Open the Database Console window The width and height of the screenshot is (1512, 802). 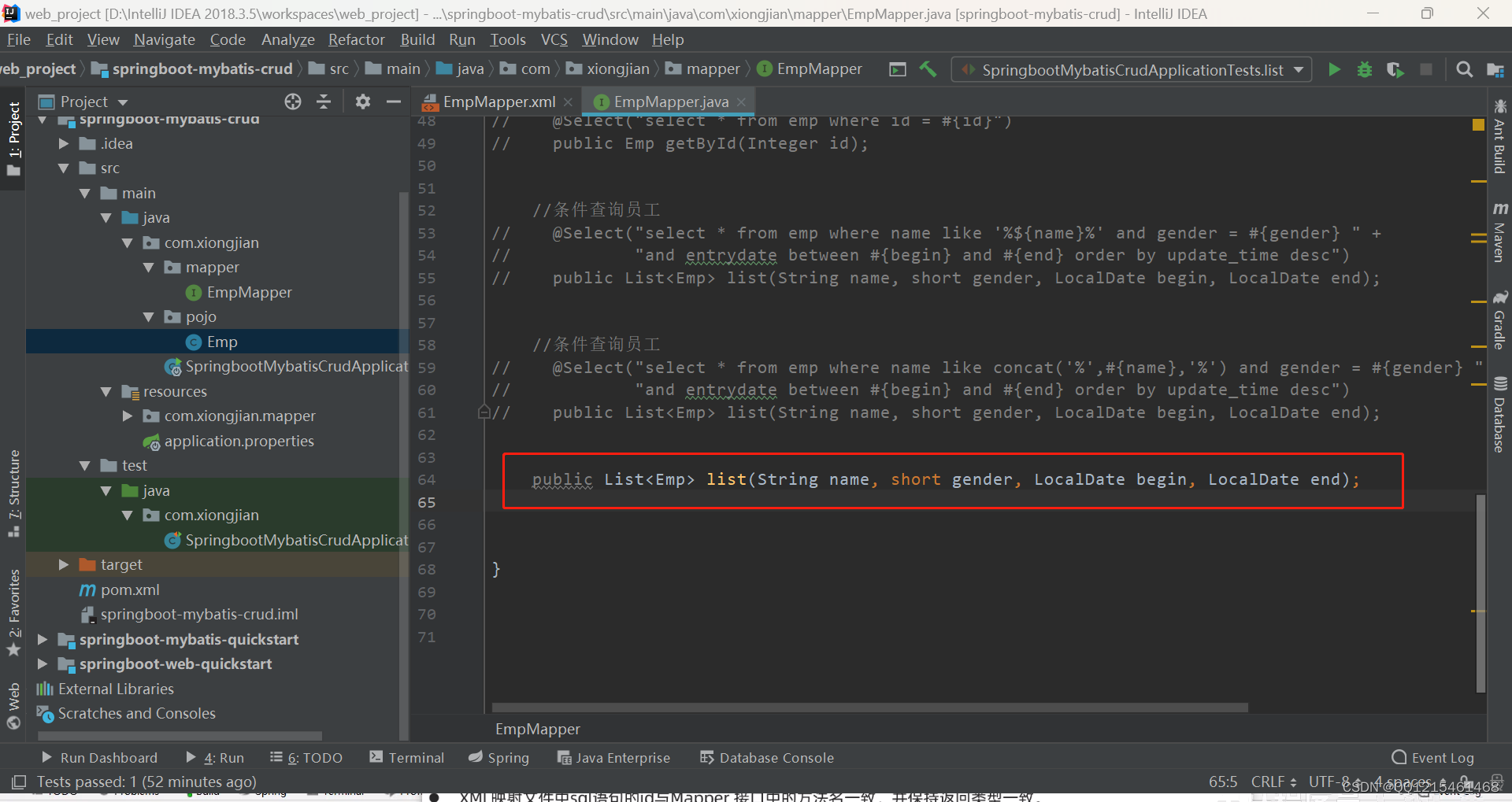tap(767, 757)
